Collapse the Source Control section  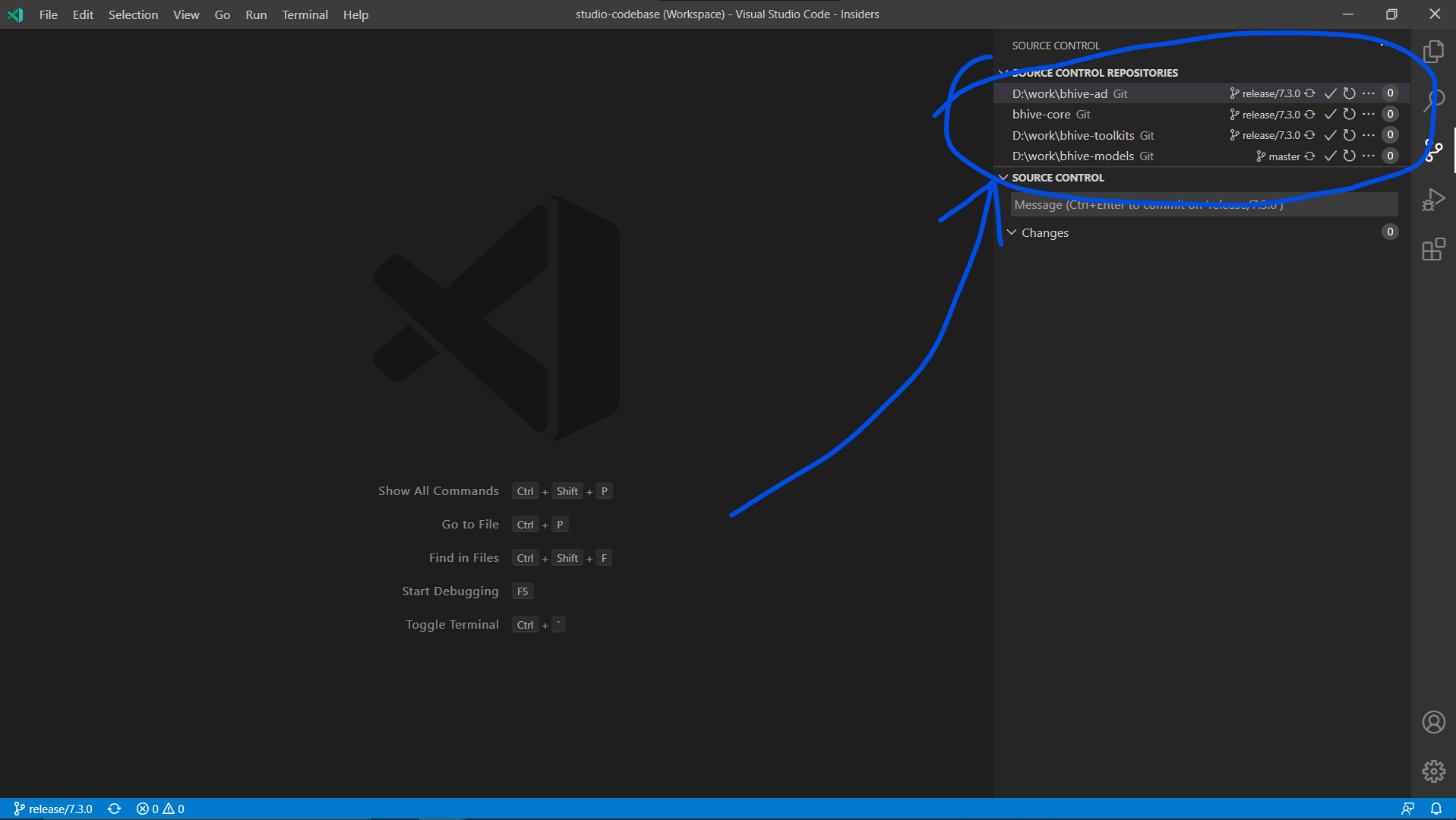click(x=1003, y=177)
